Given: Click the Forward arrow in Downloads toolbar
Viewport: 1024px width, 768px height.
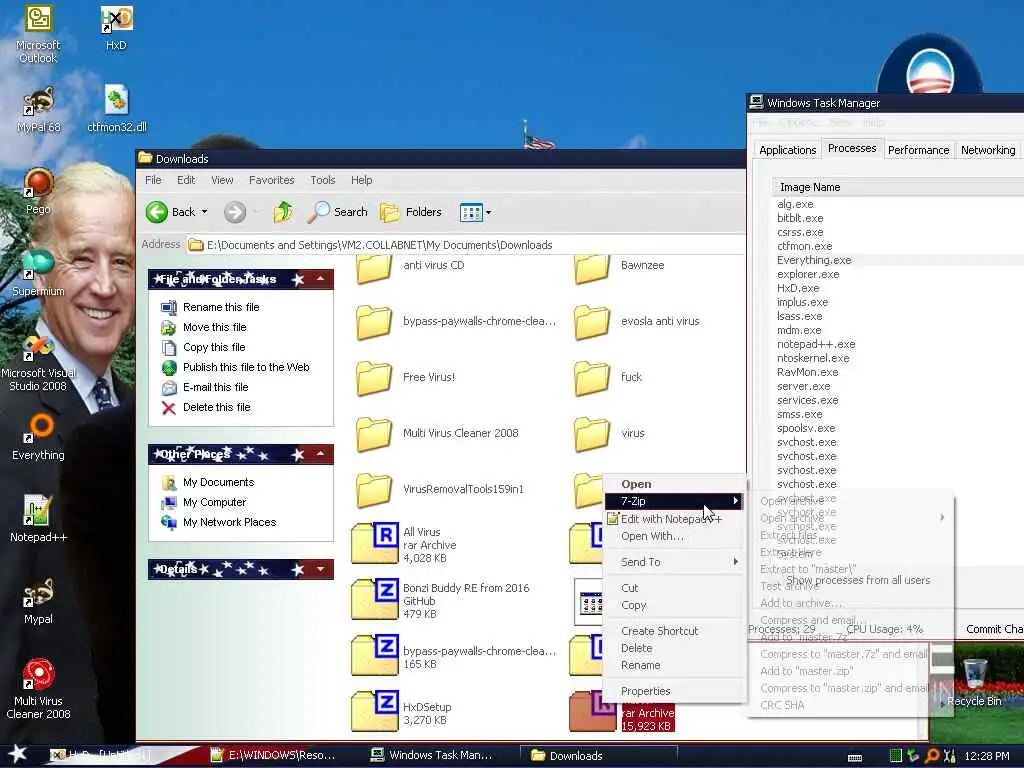Looking at the screenshot, I should tap(235, 212).
